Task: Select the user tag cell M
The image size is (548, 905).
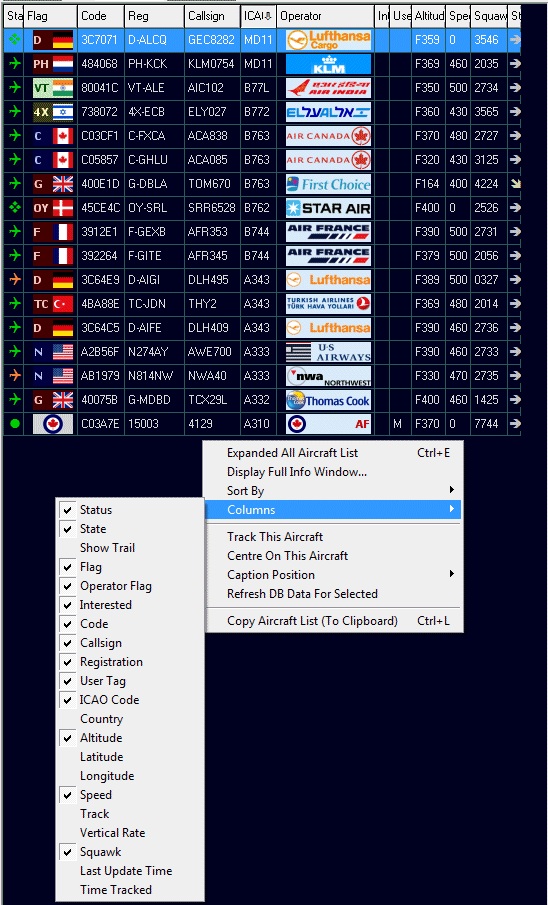Action: click(401, 424)
